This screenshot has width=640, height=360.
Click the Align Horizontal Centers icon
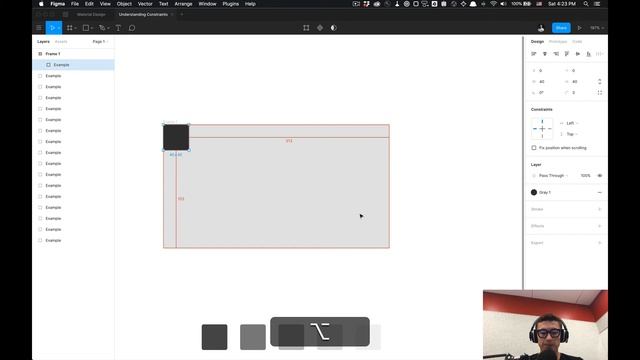click(x=544, y=54)
